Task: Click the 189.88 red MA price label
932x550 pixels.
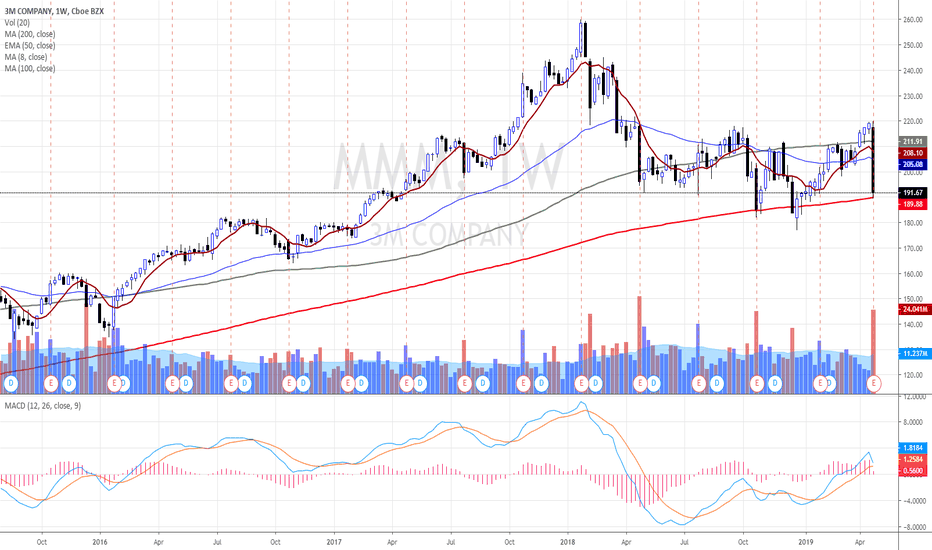Action: pyautogui.click(x=912, y=204)
